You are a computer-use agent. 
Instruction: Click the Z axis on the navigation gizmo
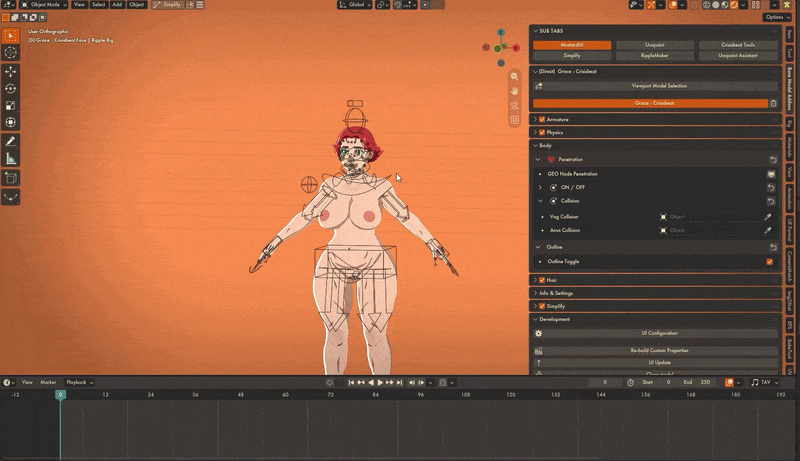[501, 32]
